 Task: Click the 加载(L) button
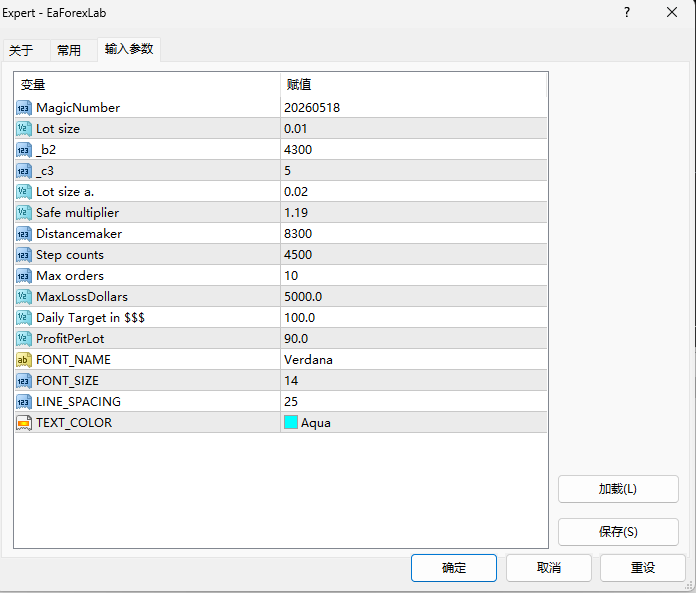tap(618, 489)
